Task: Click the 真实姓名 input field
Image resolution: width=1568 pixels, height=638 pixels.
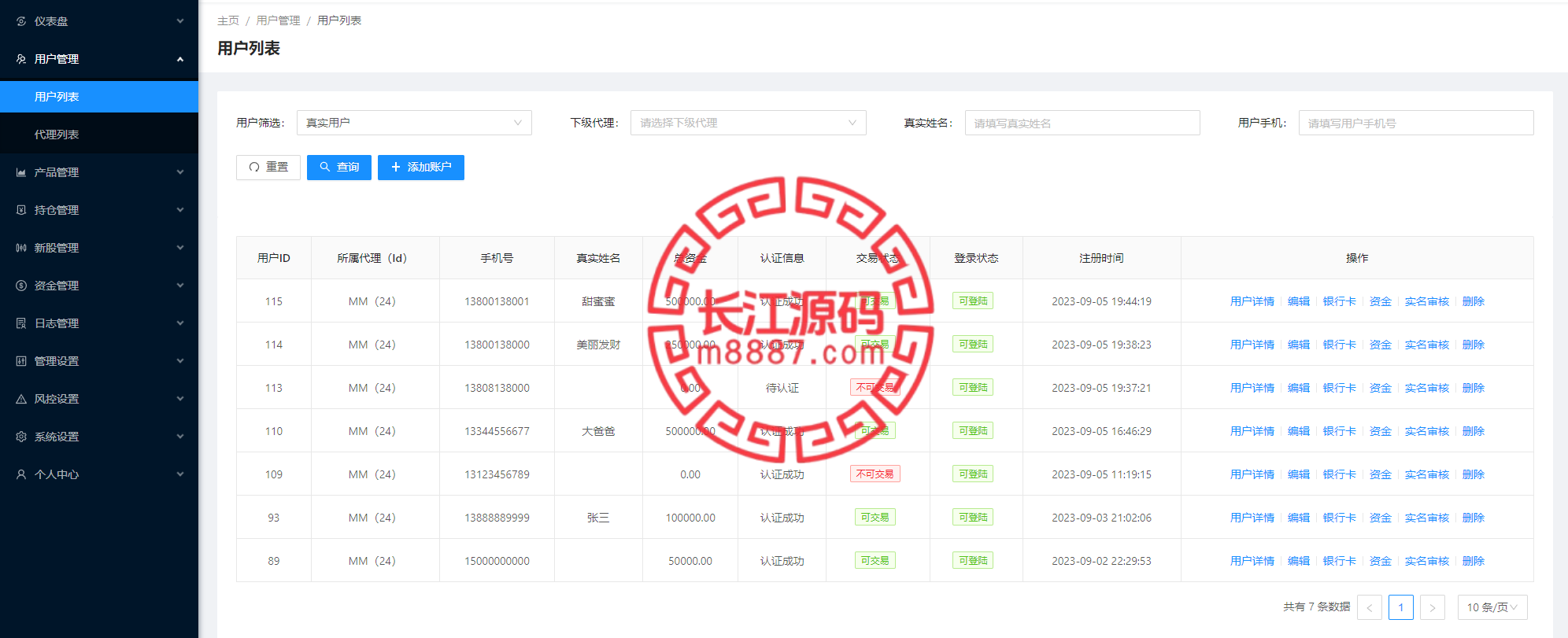Action: point(1082,123)
